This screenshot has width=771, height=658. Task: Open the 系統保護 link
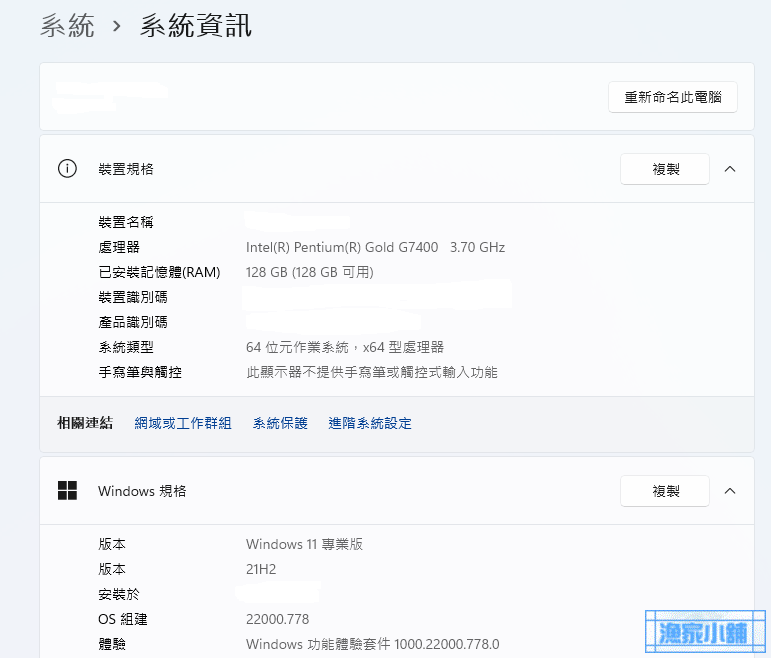tap(280, 423)
